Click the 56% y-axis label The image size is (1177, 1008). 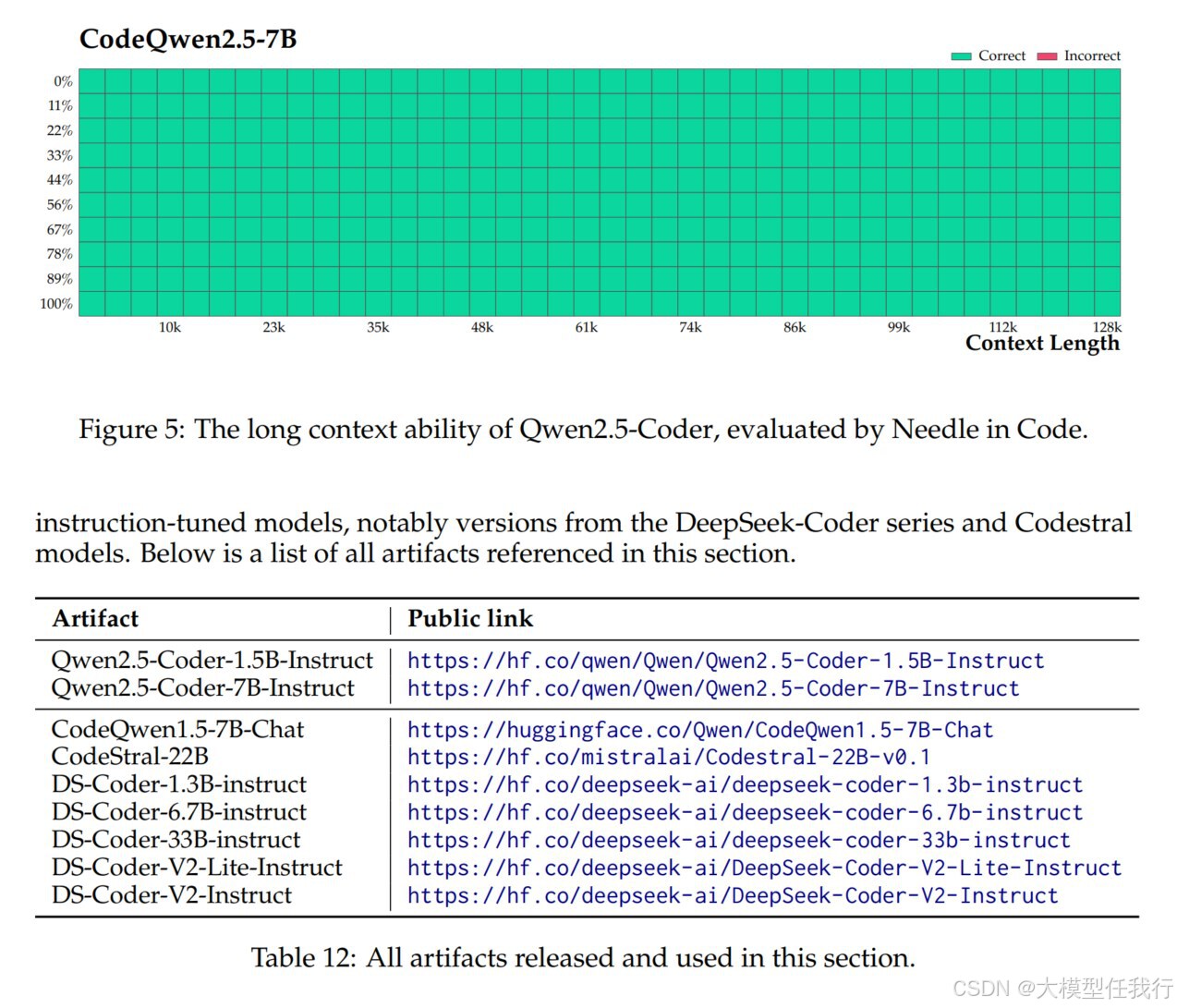click(60, 205)
